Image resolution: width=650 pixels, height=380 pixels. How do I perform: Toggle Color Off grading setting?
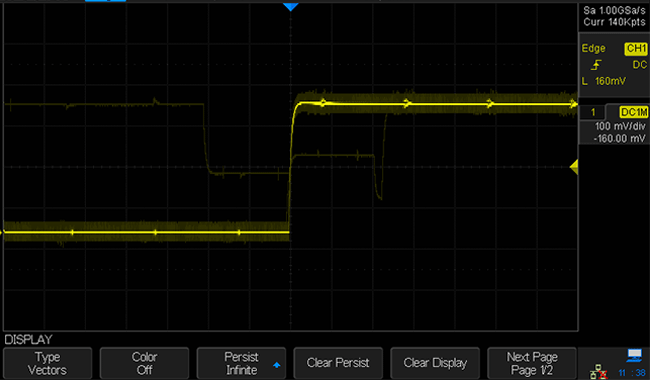(x=144, y=363)
